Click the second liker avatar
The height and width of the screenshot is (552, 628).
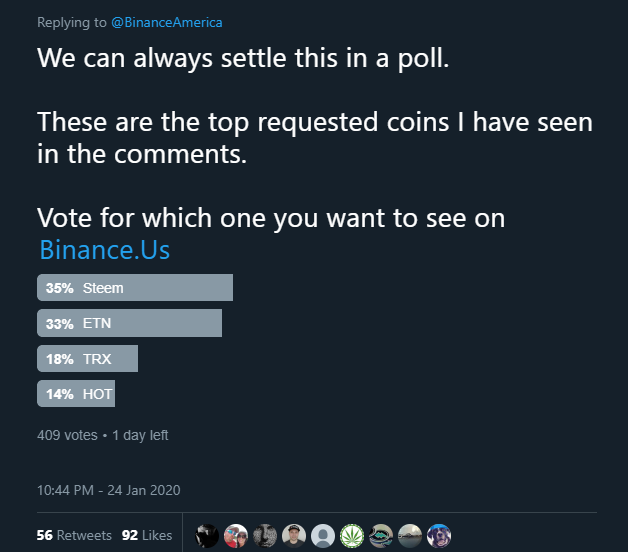coord(236,535)
